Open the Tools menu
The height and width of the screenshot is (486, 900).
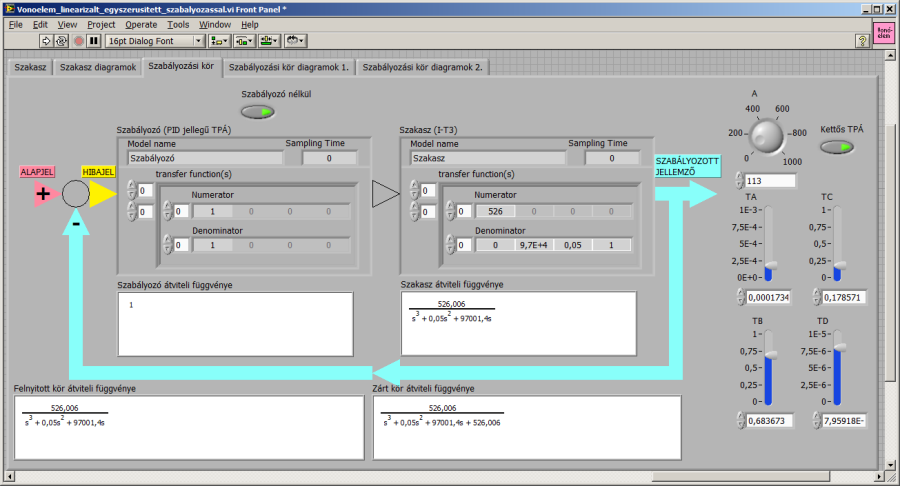[x=178, y=24]
